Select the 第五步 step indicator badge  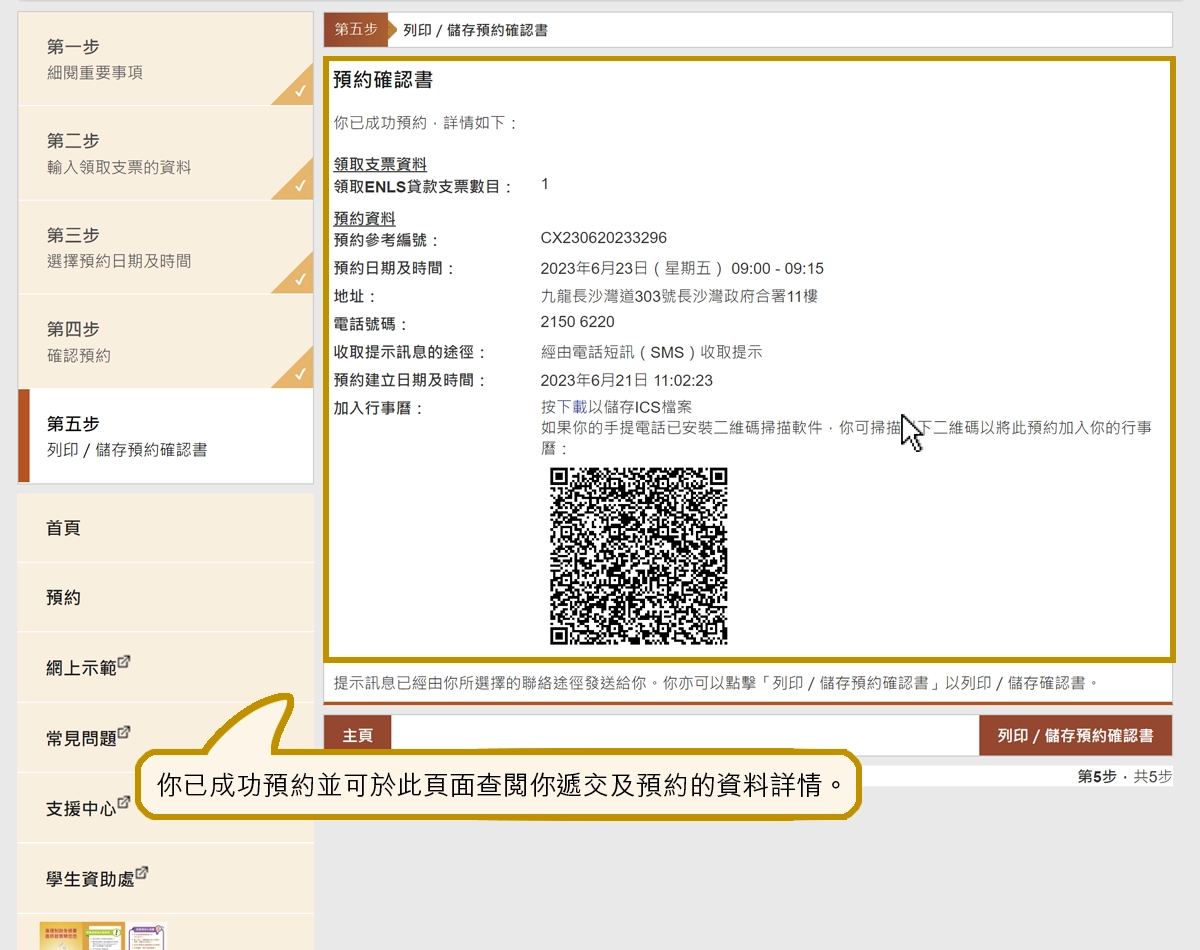356,30
